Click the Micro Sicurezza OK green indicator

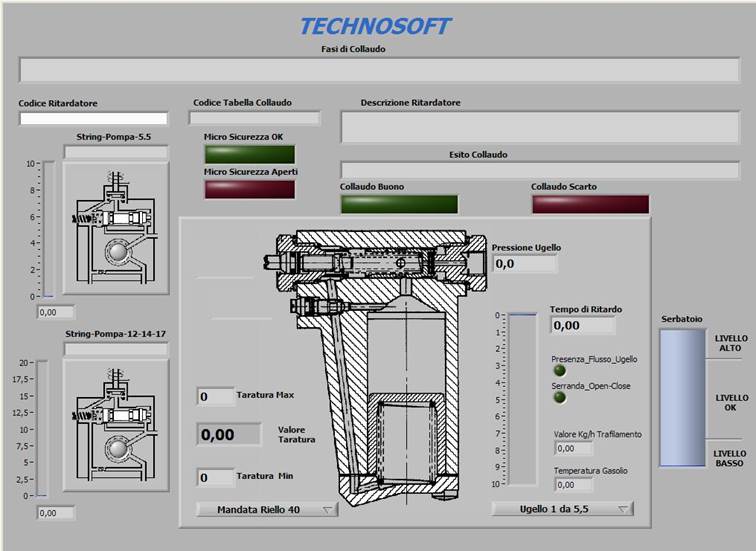[x=249, y=155]
